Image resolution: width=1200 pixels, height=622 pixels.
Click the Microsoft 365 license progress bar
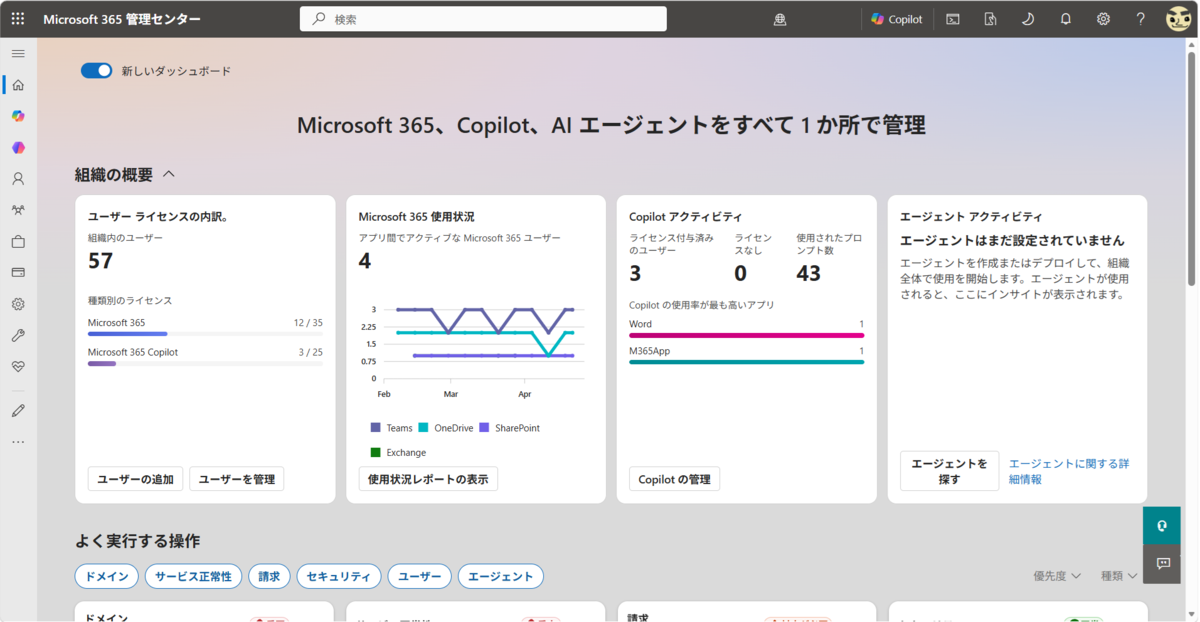pyautogui.click(x=205, y=333)
